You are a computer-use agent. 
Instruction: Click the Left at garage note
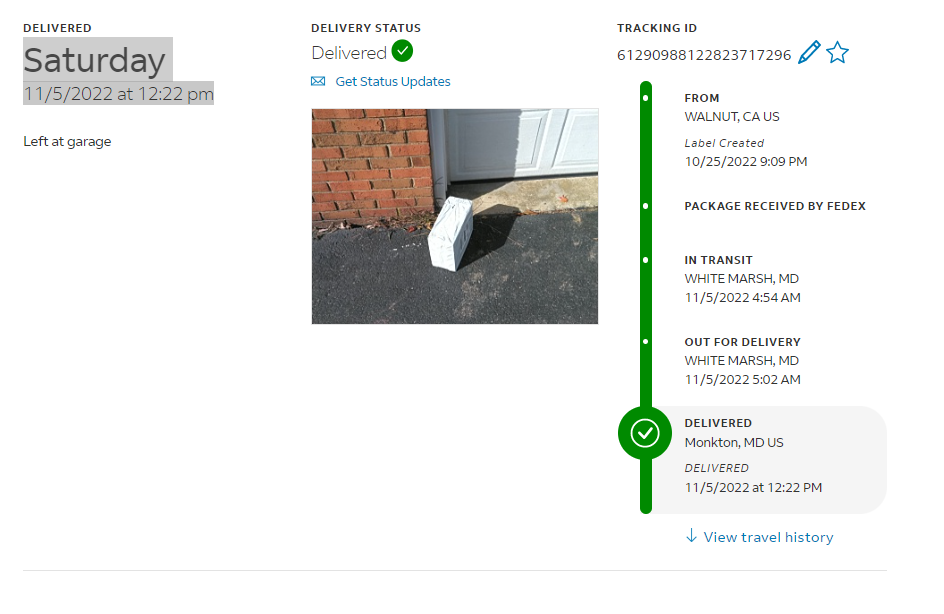point(67,142)
